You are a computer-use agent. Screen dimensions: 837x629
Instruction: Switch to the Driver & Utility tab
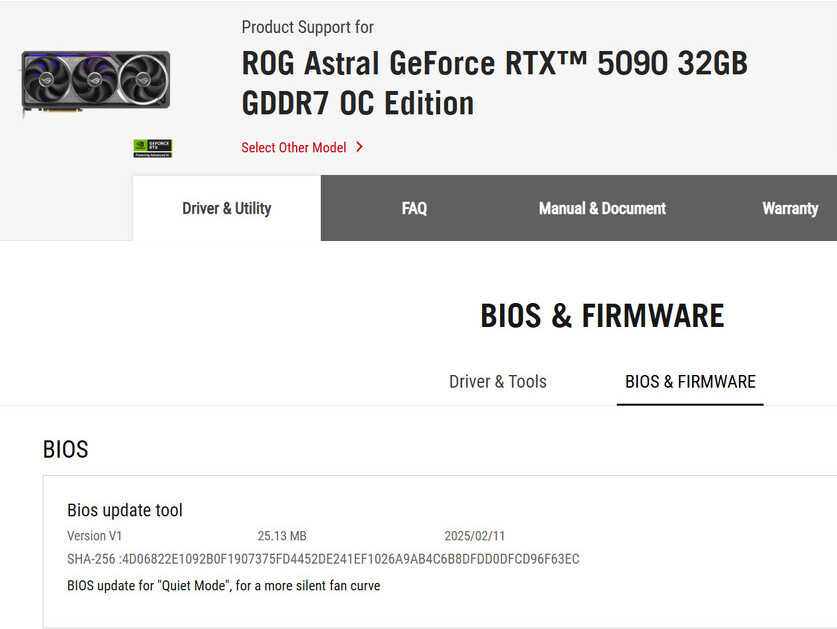(x=227, y=208)
